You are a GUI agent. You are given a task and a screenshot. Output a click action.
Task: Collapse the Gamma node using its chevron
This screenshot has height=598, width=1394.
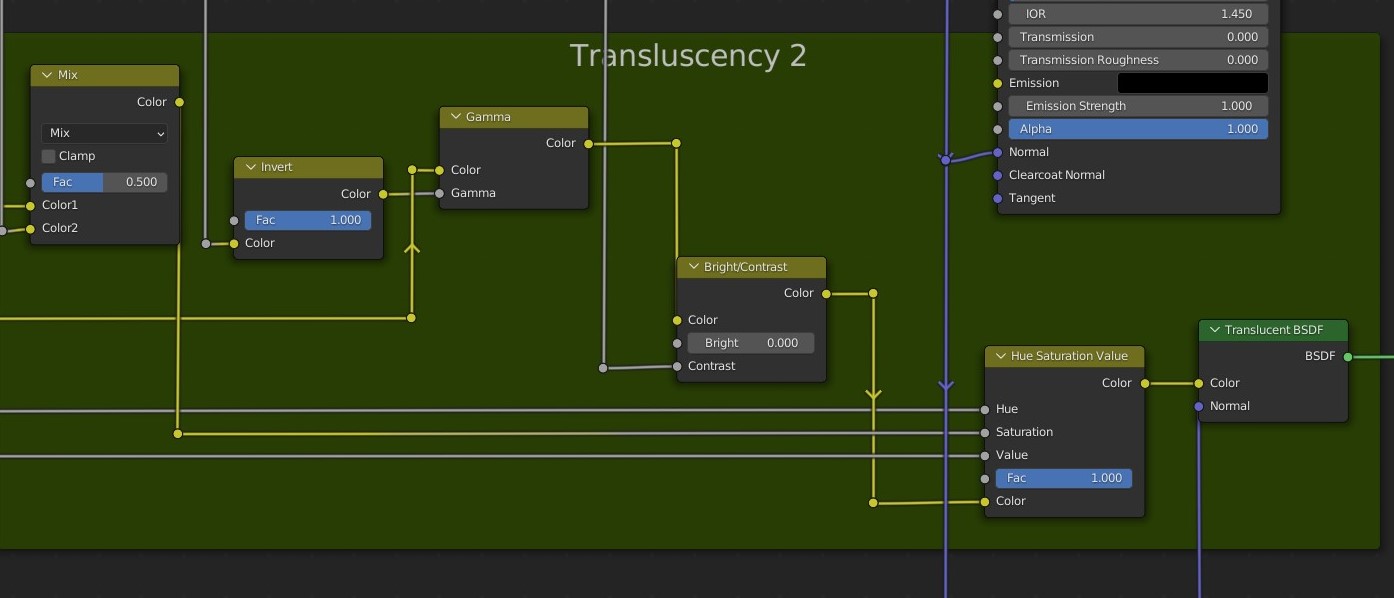[455, 117]
